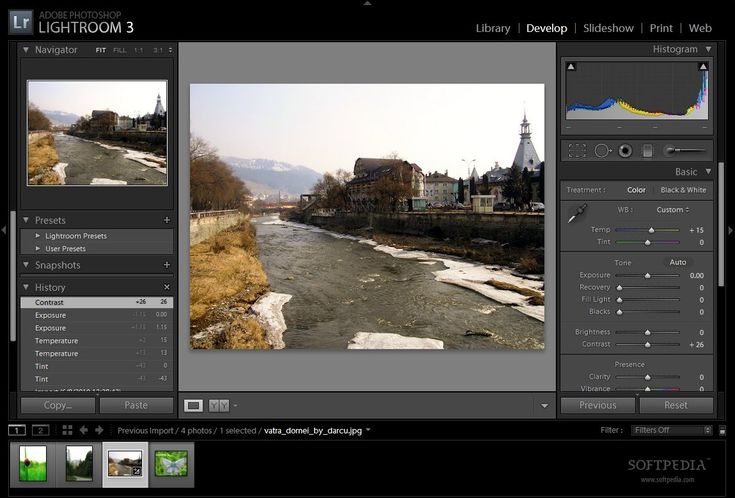
Task: Click the Reset button
Action: click(676, 405)
